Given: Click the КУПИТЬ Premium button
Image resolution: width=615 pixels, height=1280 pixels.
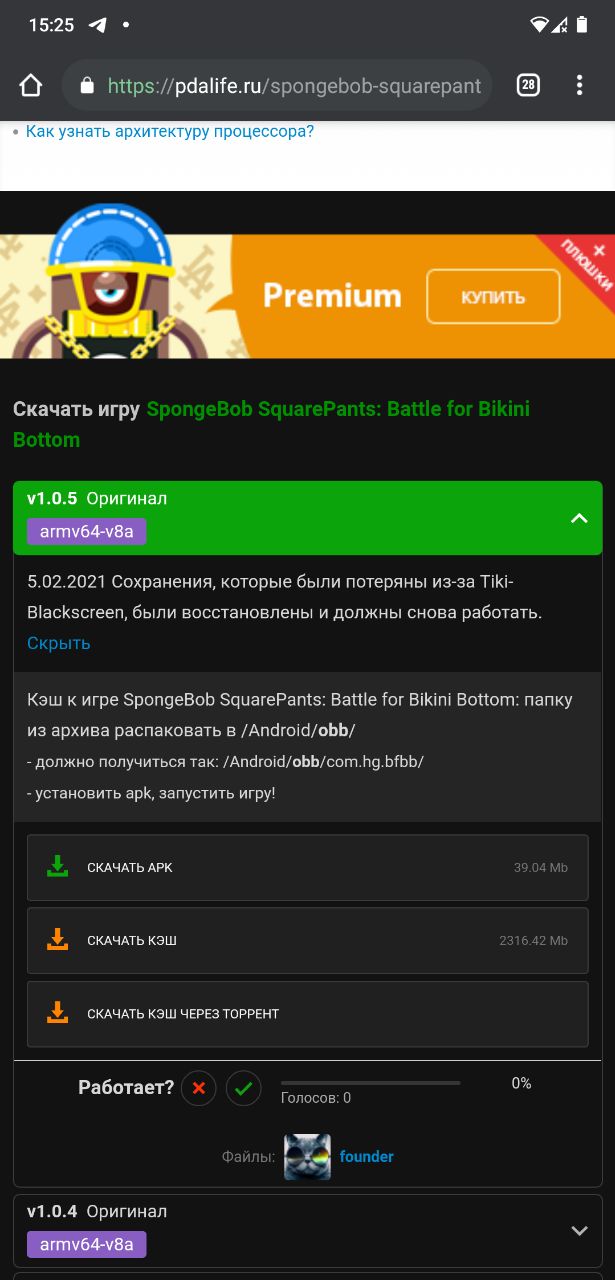Looking at the screenshot, I should (493, 297).
